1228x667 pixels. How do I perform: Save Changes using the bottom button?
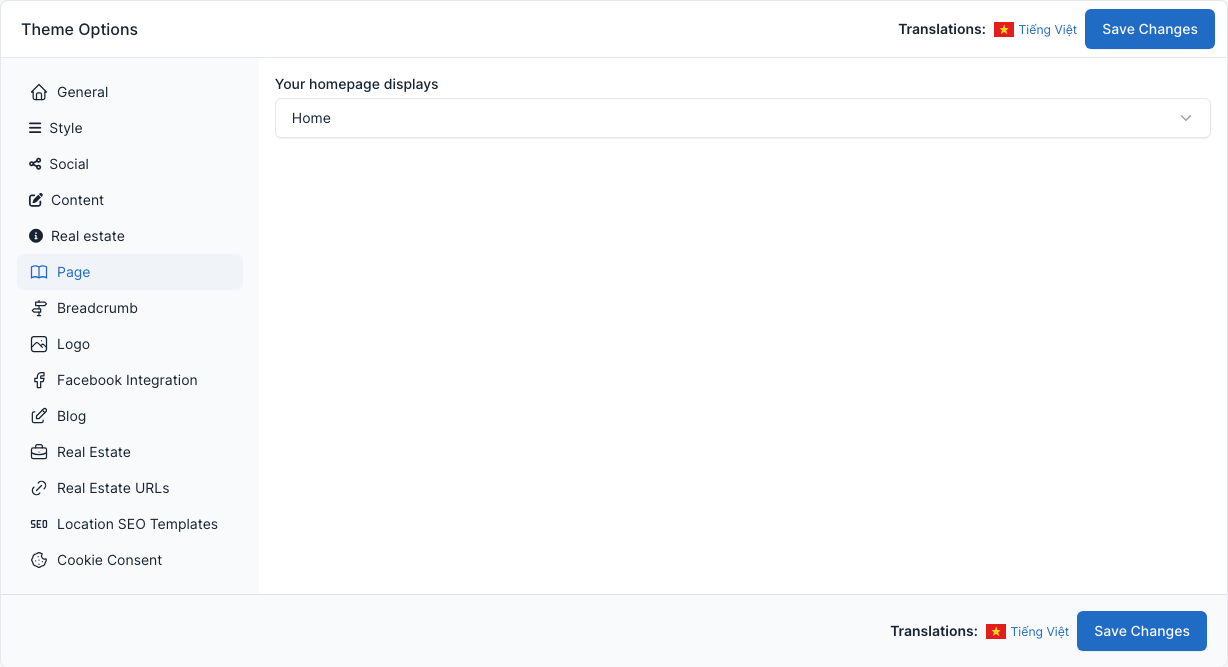coord(1142,631)
